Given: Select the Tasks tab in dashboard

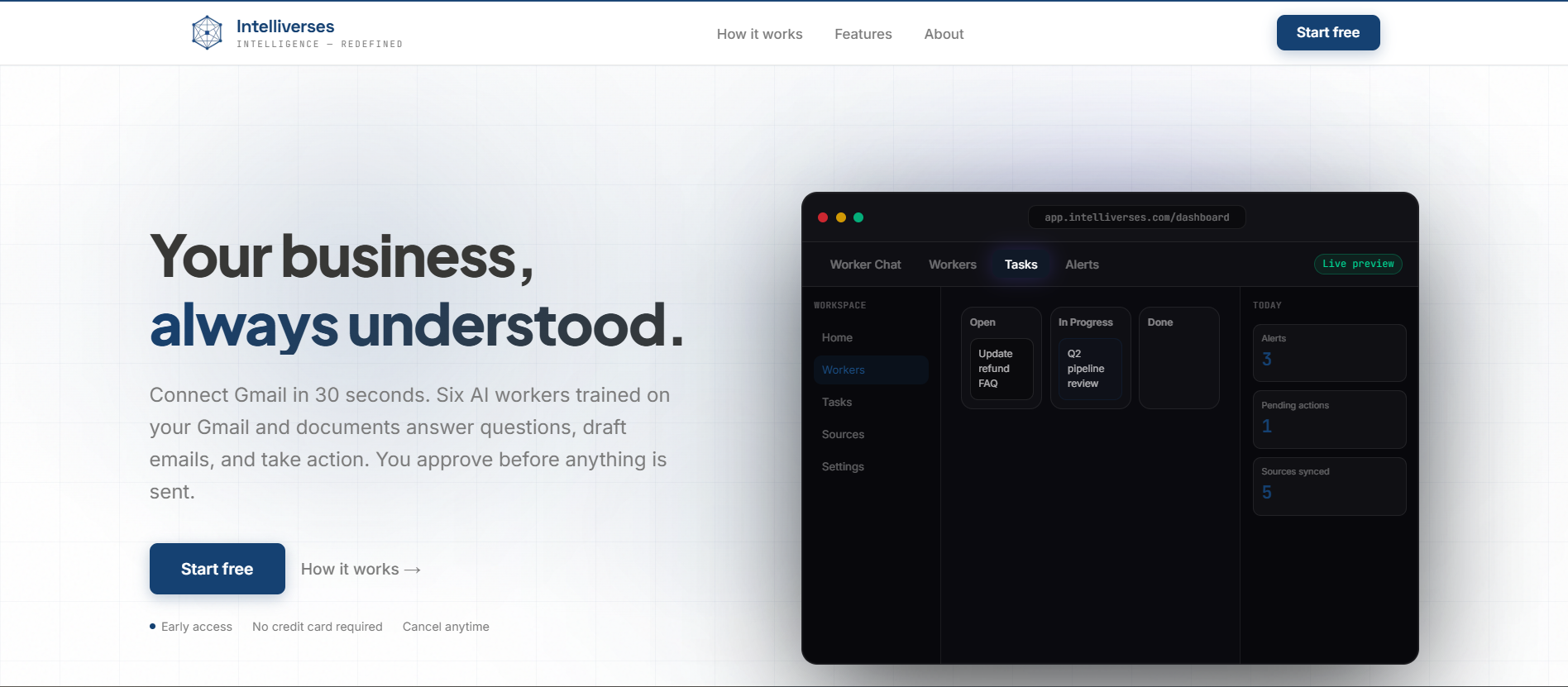Looking at the screenshot, I should (x=1021, y=265).
